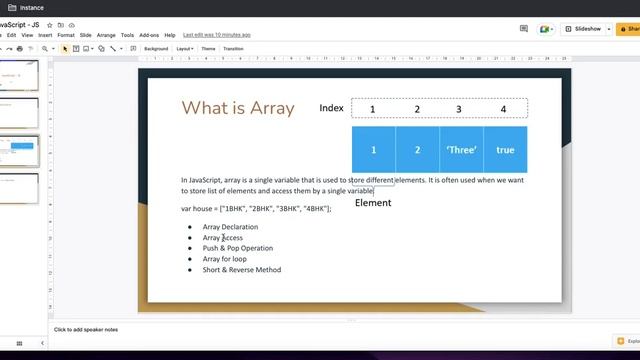Open the Edit menu
Screen dimensions: 640x360
(x=11, y=36)
